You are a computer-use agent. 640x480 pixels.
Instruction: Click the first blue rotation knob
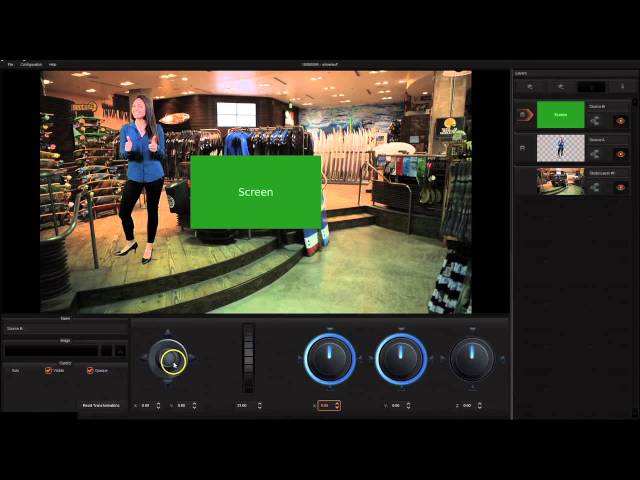coord(330,359)
